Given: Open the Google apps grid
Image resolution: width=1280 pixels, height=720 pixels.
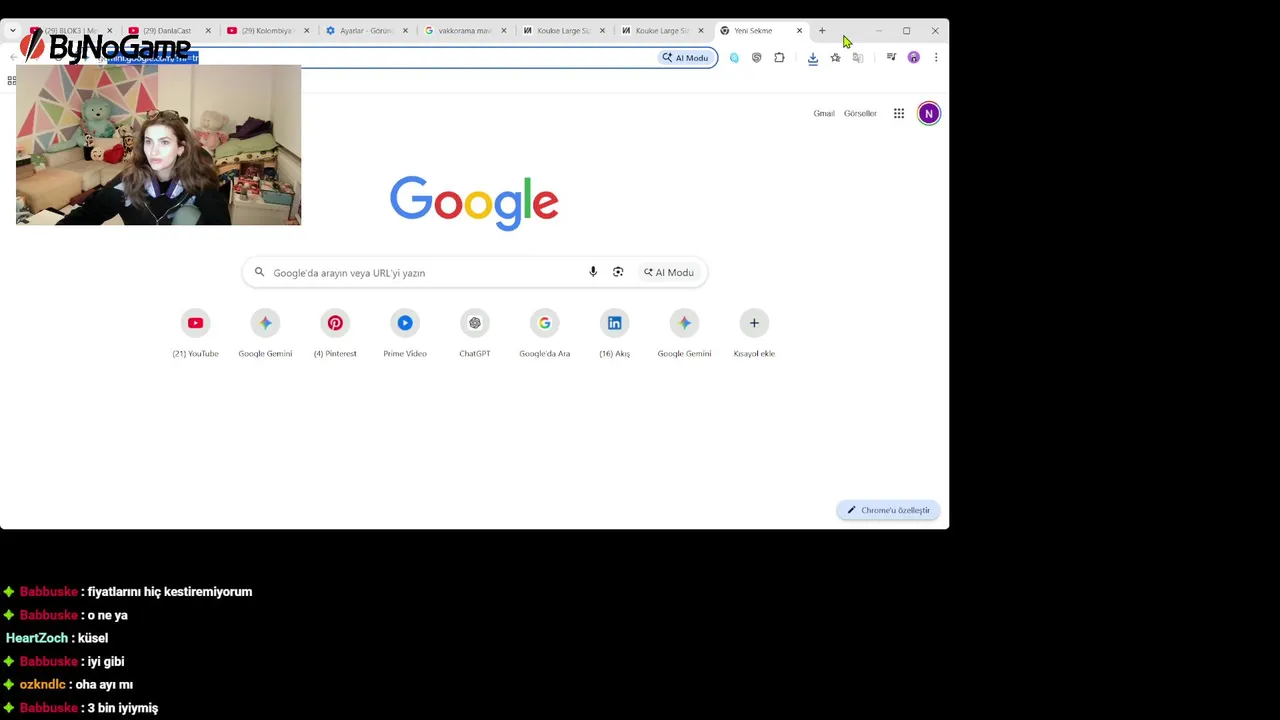Looking at the screenshot, I should click(899, 113).
